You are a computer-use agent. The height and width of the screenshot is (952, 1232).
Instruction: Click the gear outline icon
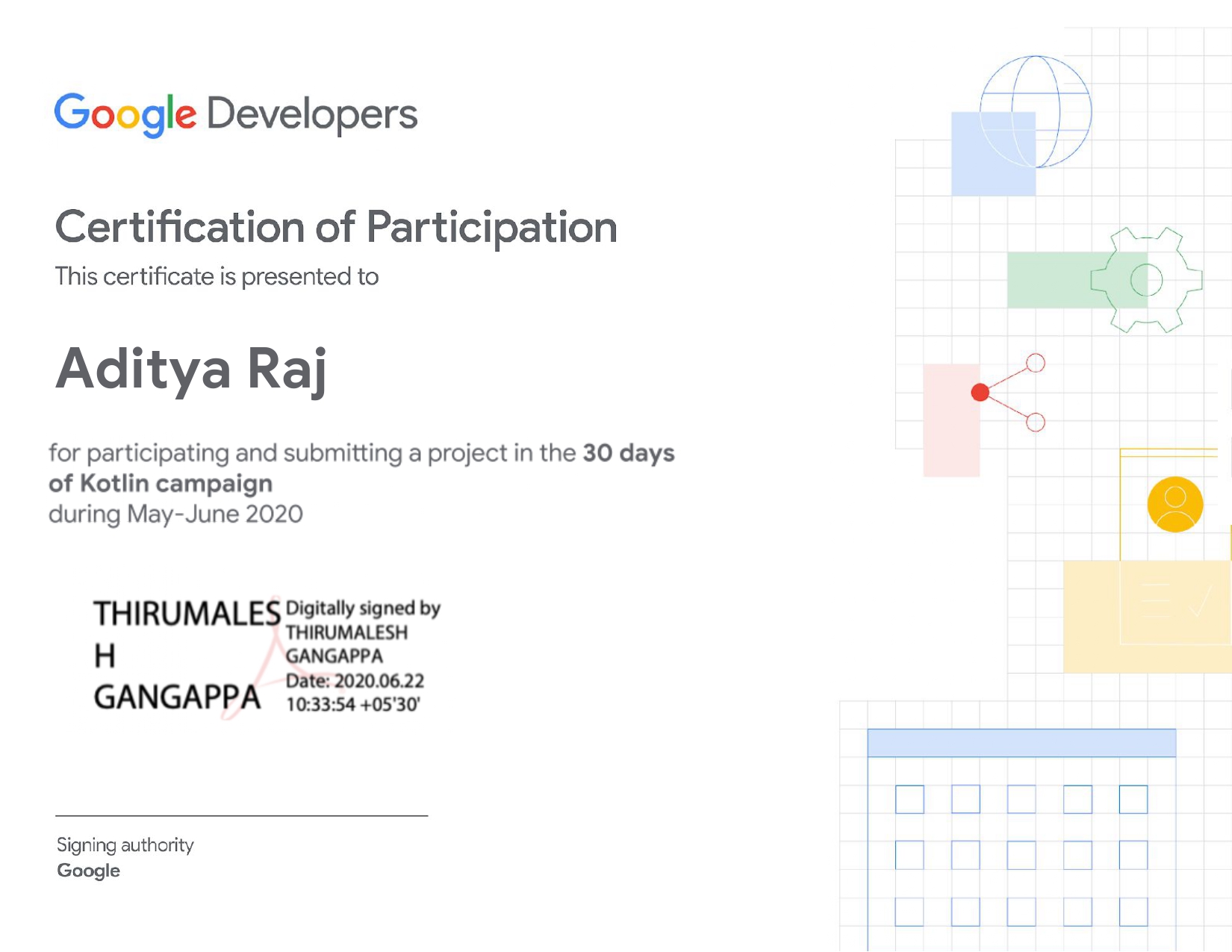point(1146,280)
